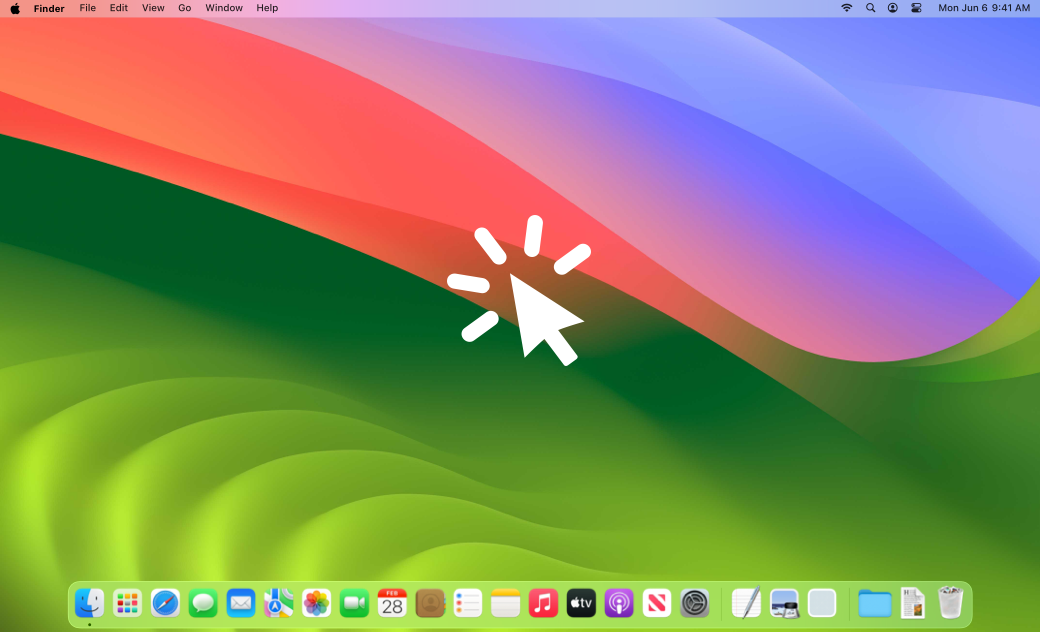
Task: Open the Photos app
Action: pos(316,603)
